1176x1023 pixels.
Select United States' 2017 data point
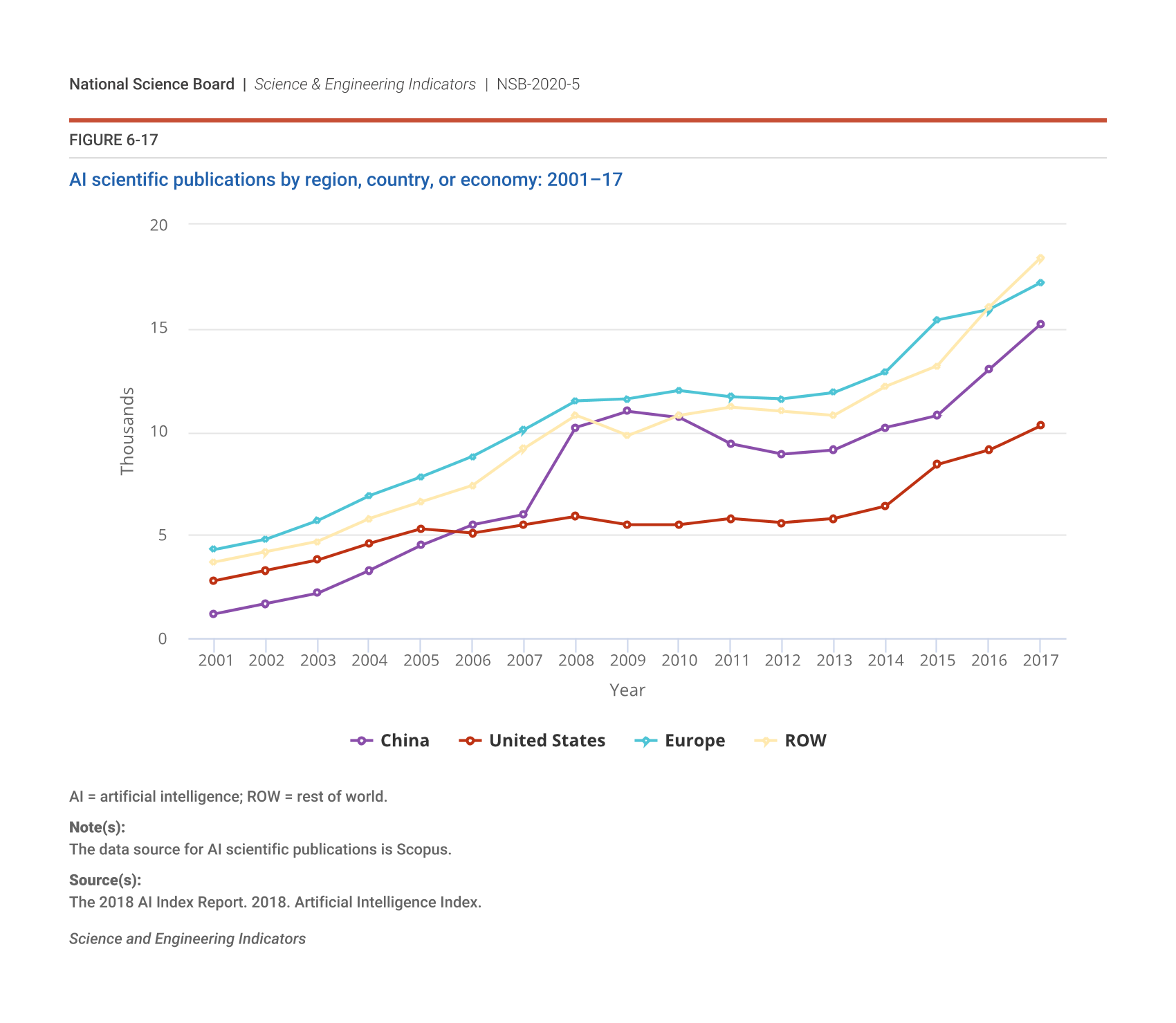1040,425
